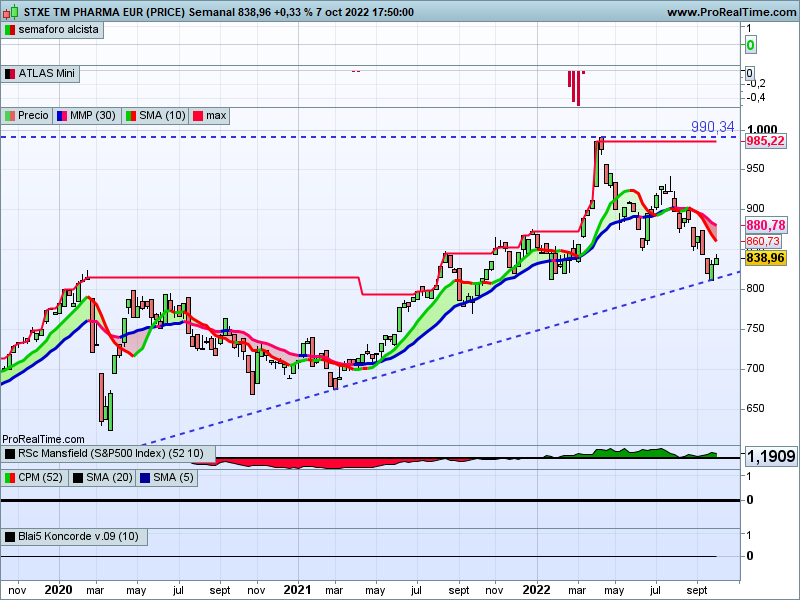The image size is (800, 600).
Task: Click the semaforo alcista color icon
Action: [x=10, y=30]
